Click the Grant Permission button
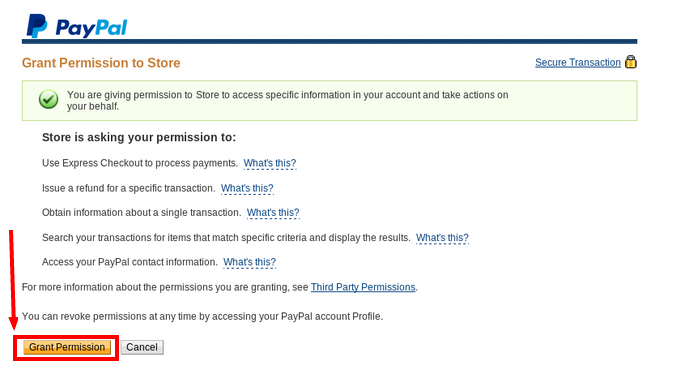This screenshot has width=678, height=365. (x=67, y=347)
